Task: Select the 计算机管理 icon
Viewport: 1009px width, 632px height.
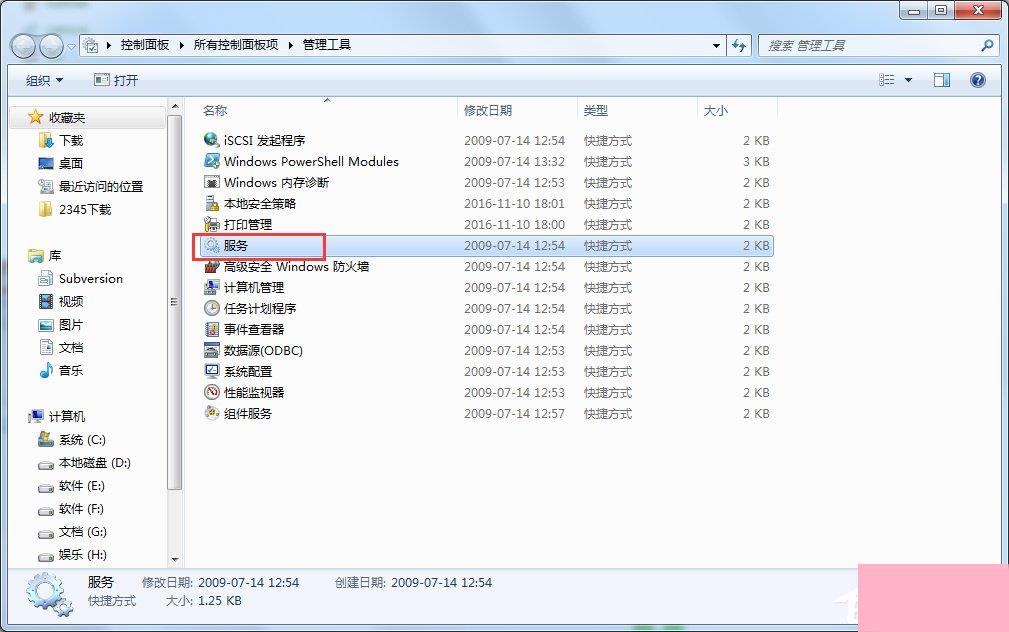Action: click(212, 287)
